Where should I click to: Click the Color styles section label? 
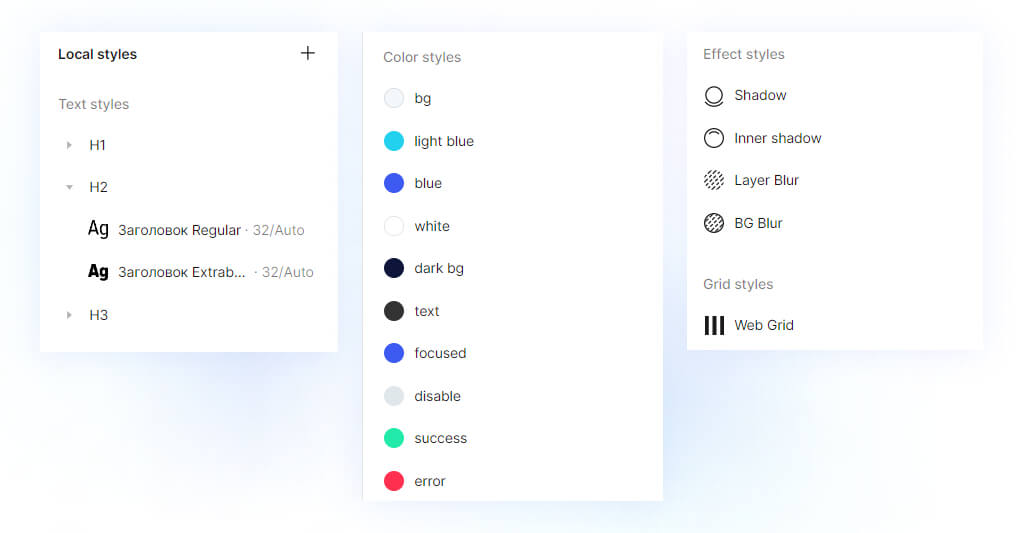pyautogui.click(x=422, y=57)
